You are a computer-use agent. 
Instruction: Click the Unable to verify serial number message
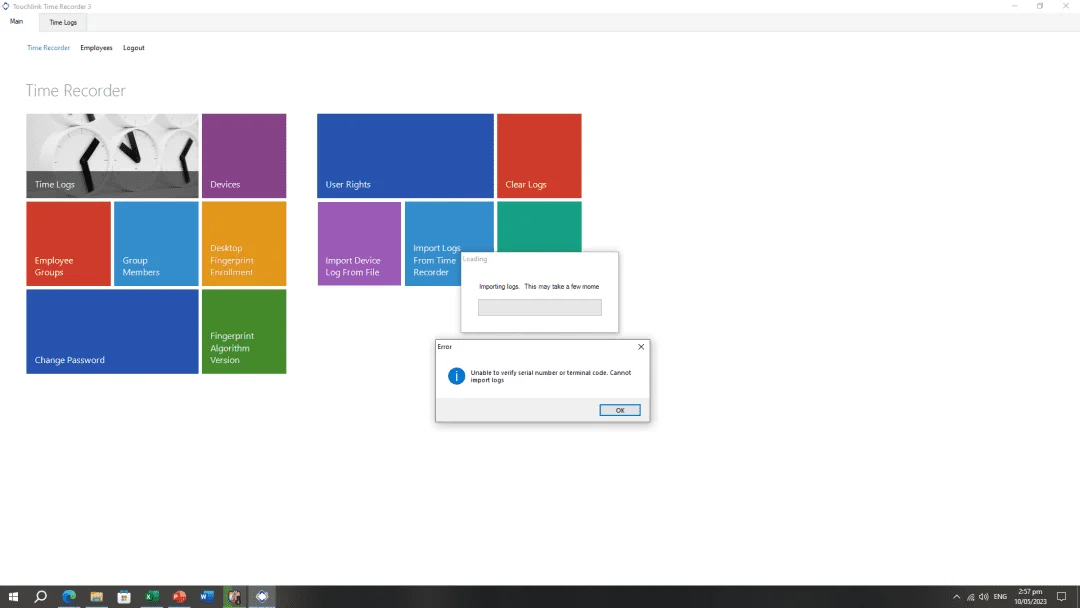[550, 376]
